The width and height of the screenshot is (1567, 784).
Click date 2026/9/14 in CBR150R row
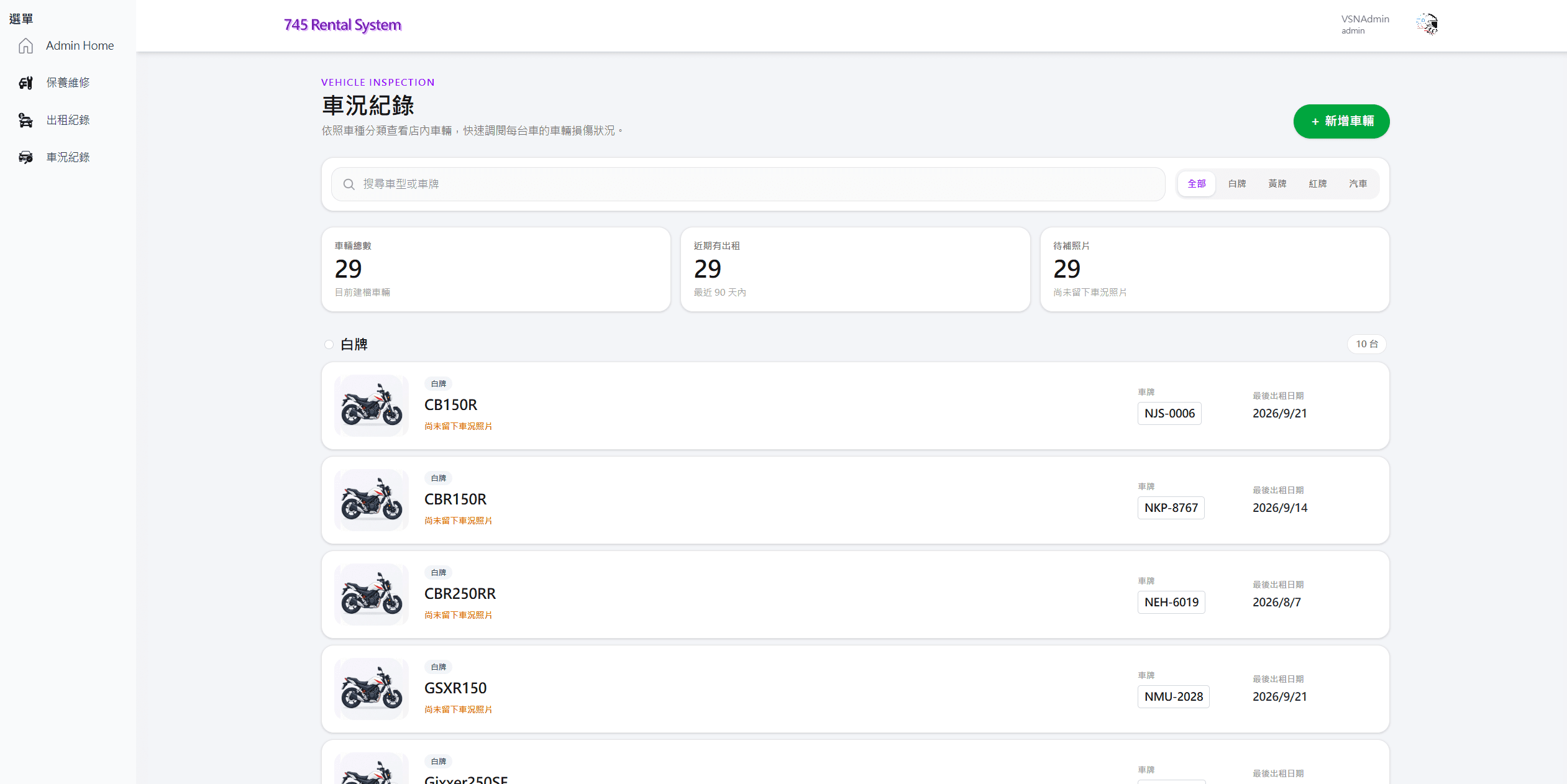(x=1280, y=508)
